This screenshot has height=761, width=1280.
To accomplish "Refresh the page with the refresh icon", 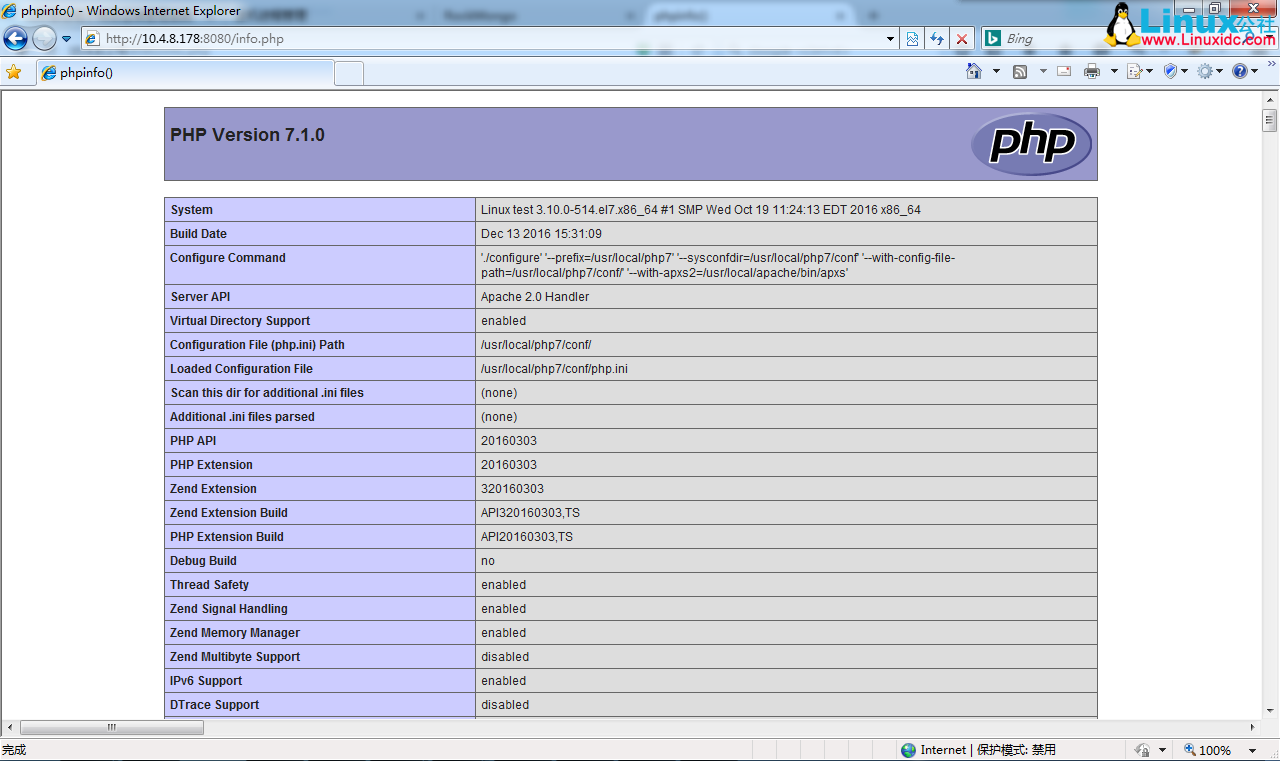I will coord(937,39).
